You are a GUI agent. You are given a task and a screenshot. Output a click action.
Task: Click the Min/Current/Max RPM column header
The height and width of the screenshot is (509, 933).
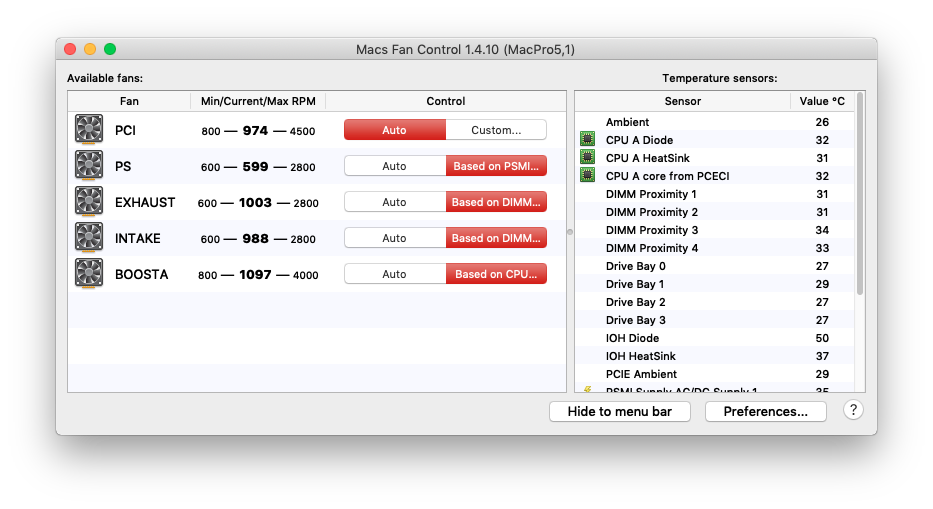click(258, 101)
